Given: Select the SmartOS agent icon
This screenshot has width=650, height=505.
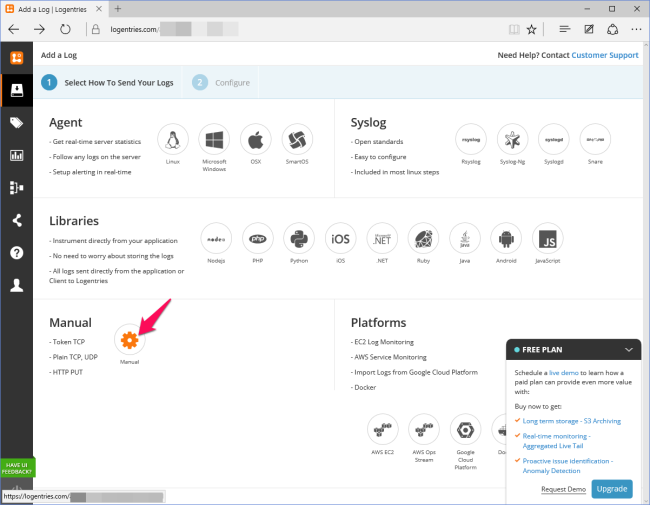Looking at the screenshot, I should tap(297, 140).
